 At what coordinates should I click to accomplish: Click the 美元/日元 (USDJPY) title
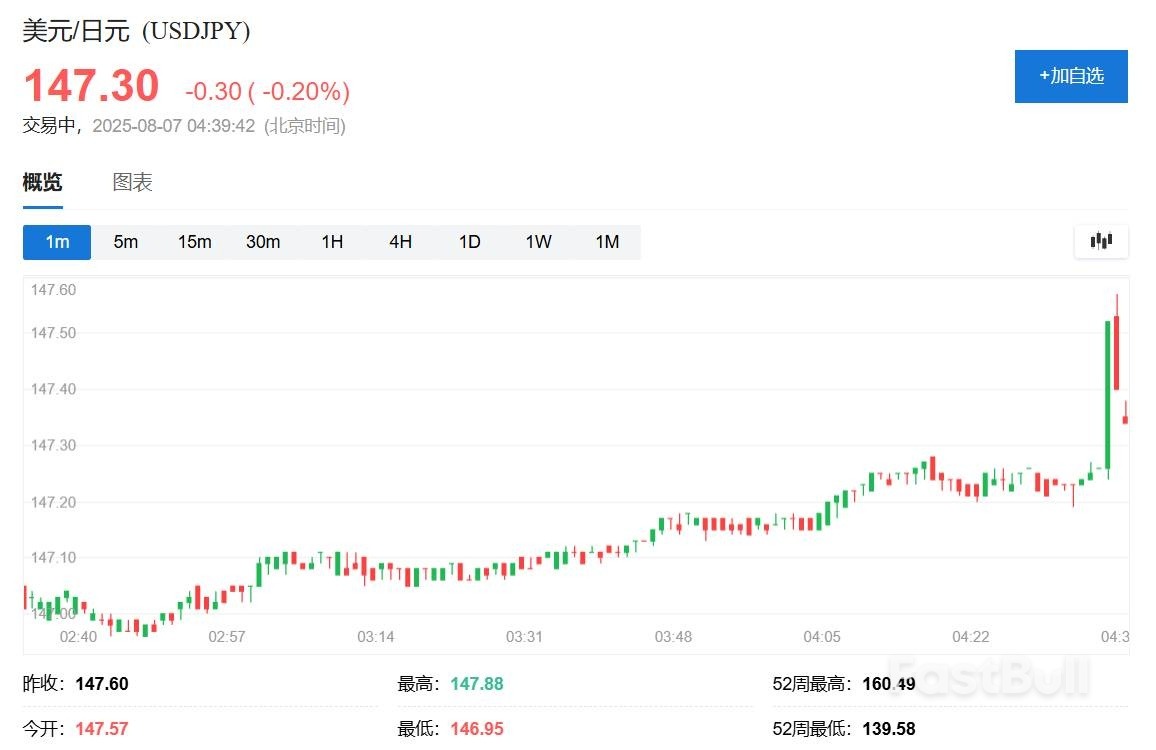coord(136,31)
